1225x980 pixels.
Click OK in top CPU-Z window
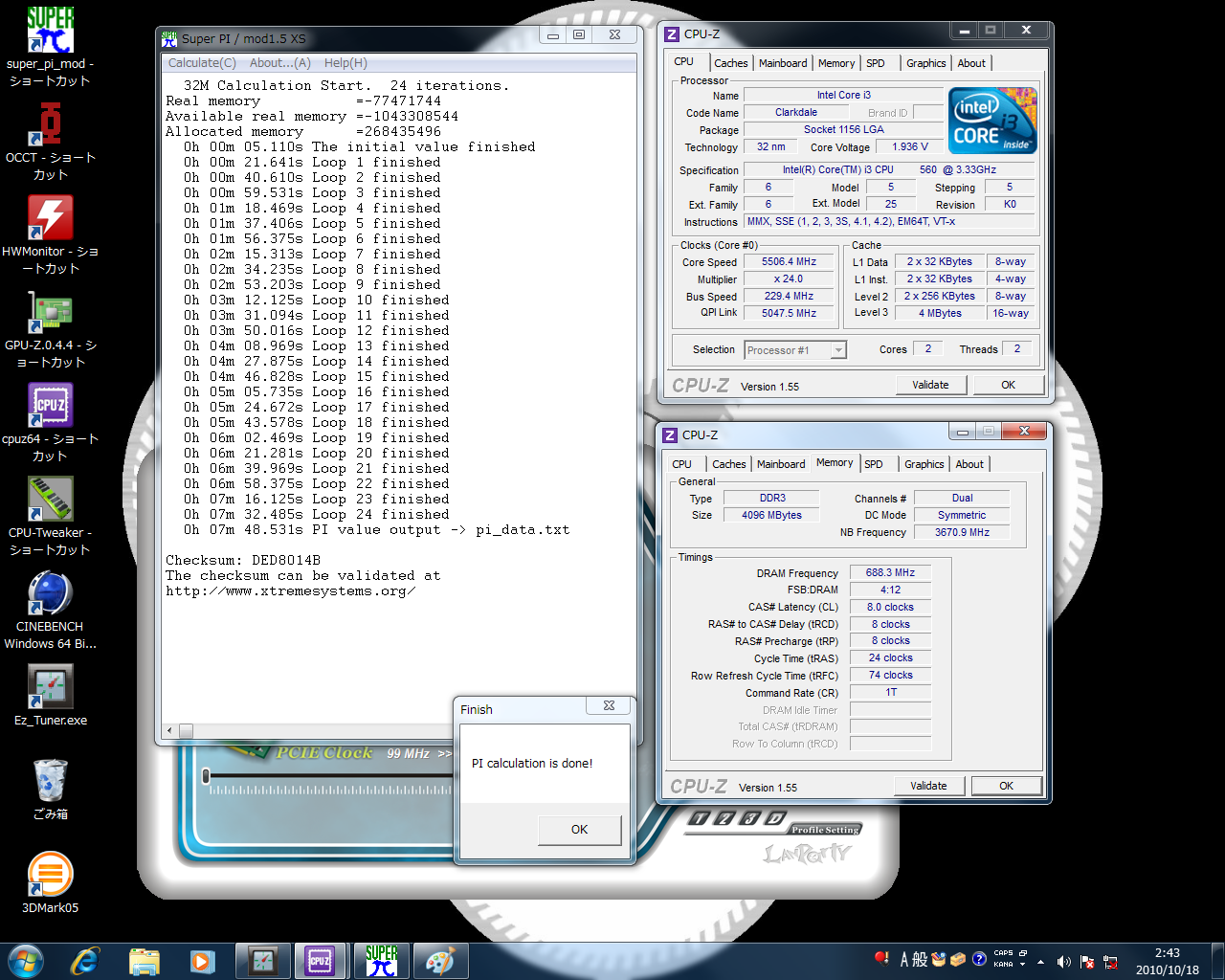click(x=1009, y=385)
